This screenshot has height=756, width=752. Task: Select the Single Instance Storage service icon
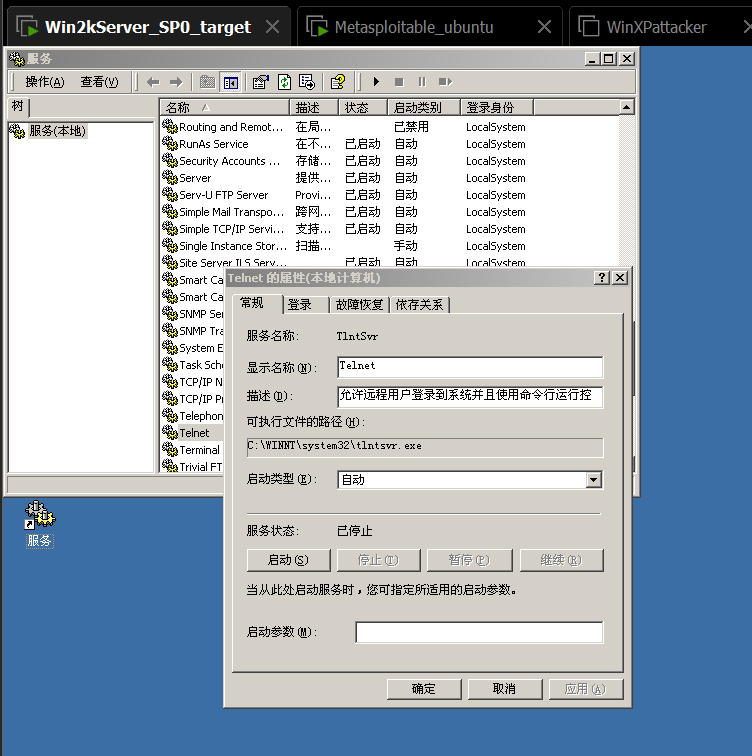pyautogui.click(x=170, y=245)
